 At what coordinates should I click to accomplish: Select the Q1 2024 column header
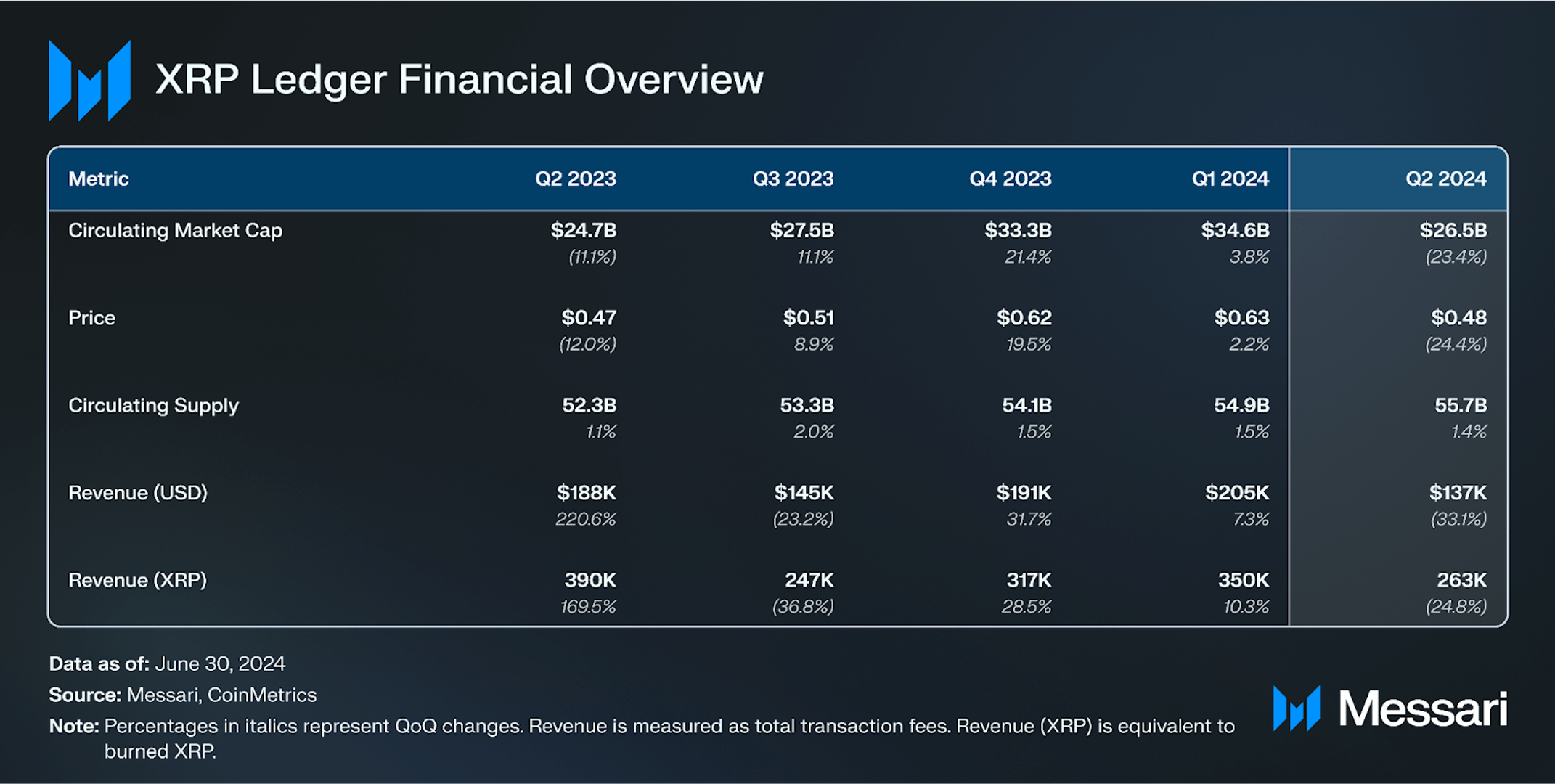pos(1230,179)
